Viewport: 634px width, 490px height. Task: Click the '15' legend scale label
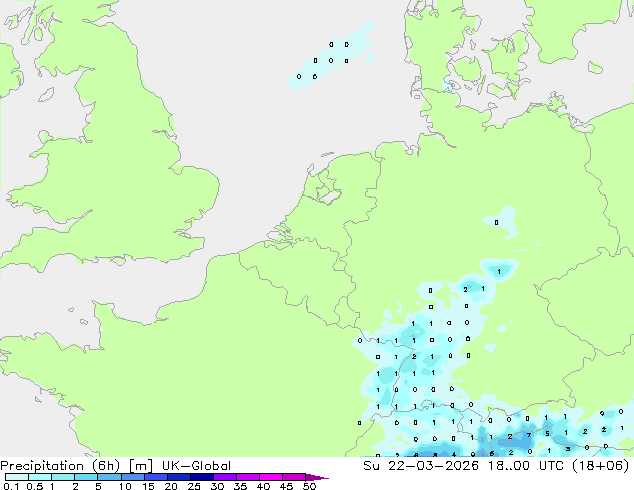point(148,486)
